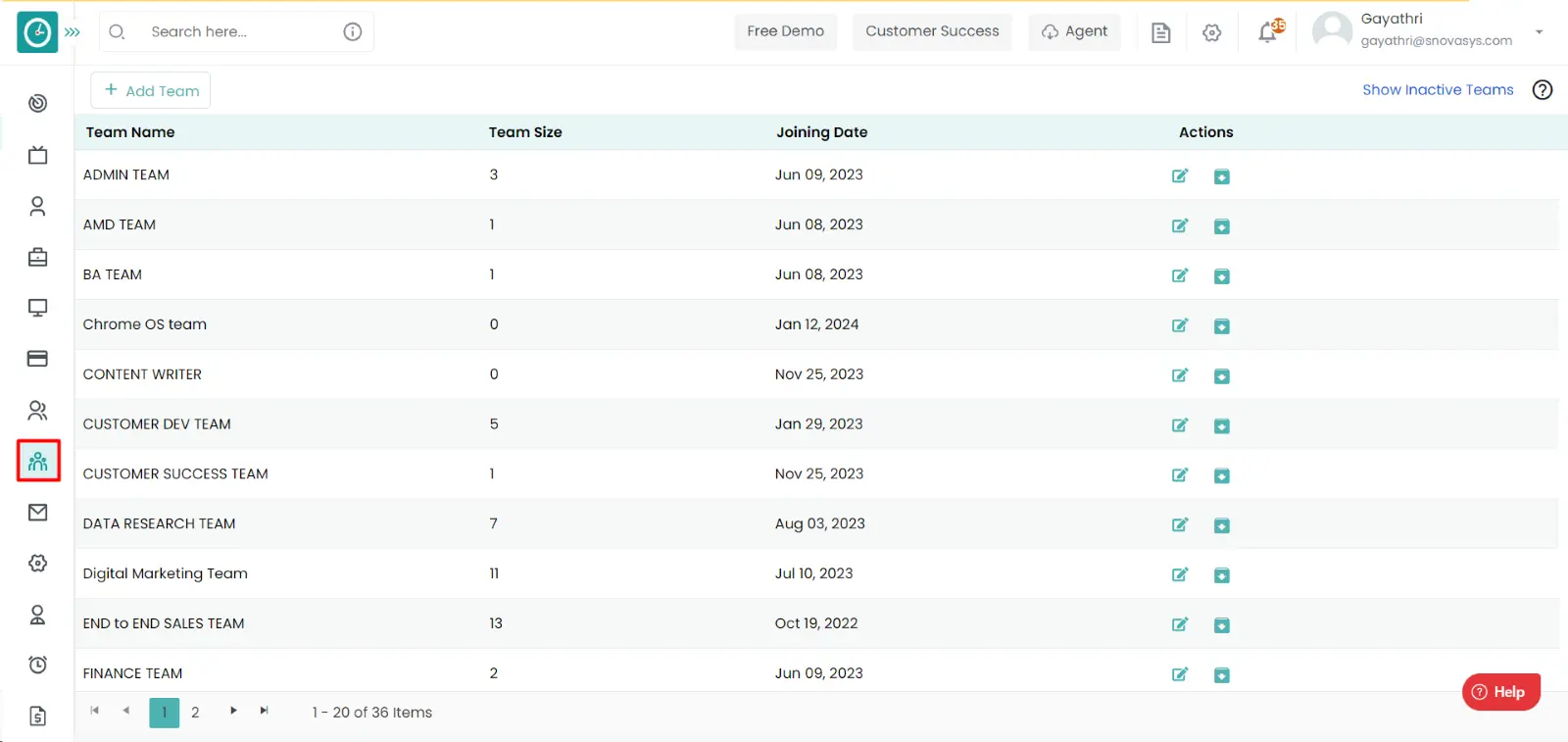Edit the END to END SALES TEAM row
This screenshot has height=742, width=1568.
1180,625
